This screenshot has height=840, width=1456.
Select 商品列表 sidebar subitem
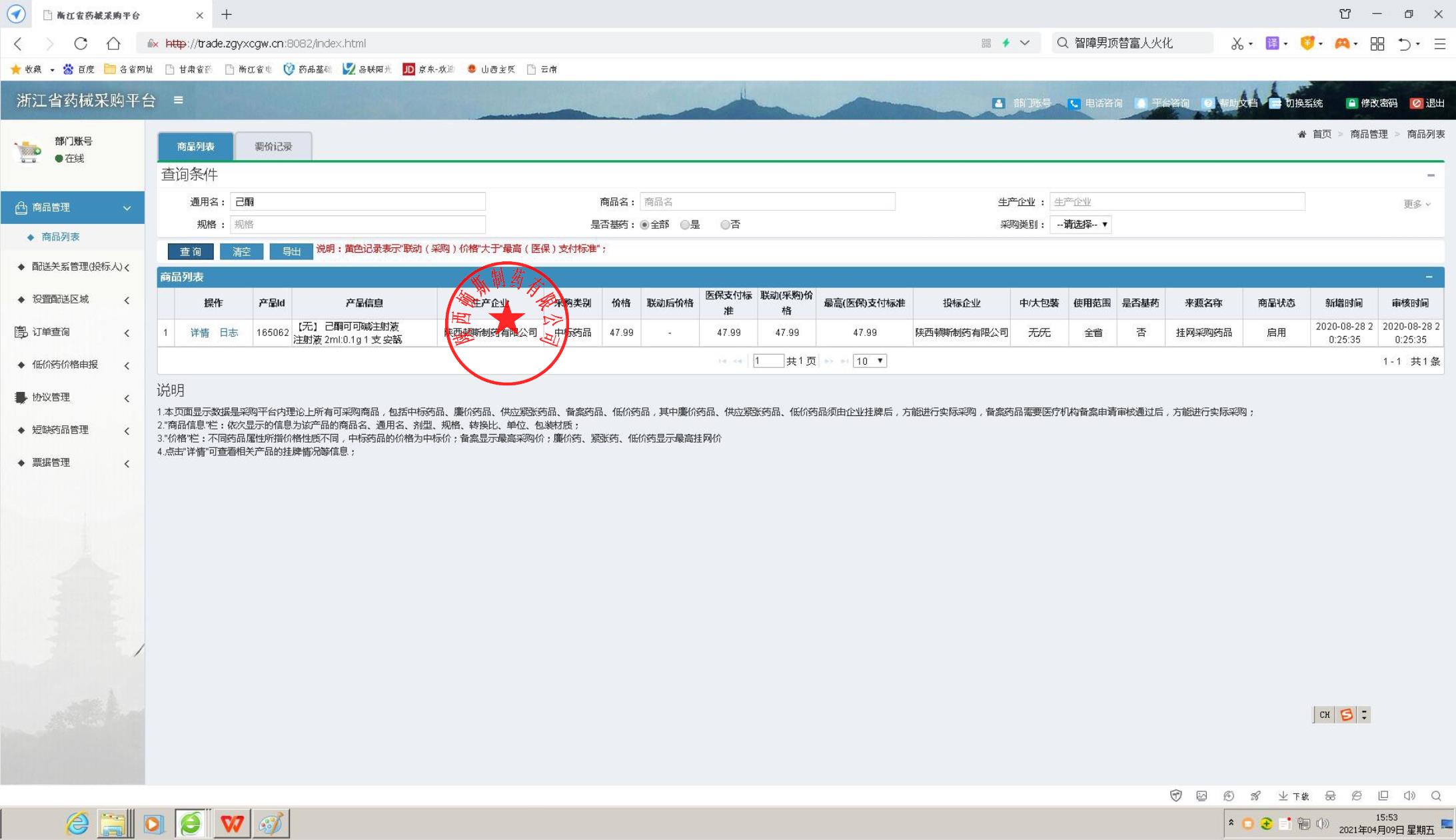(60, 237)
